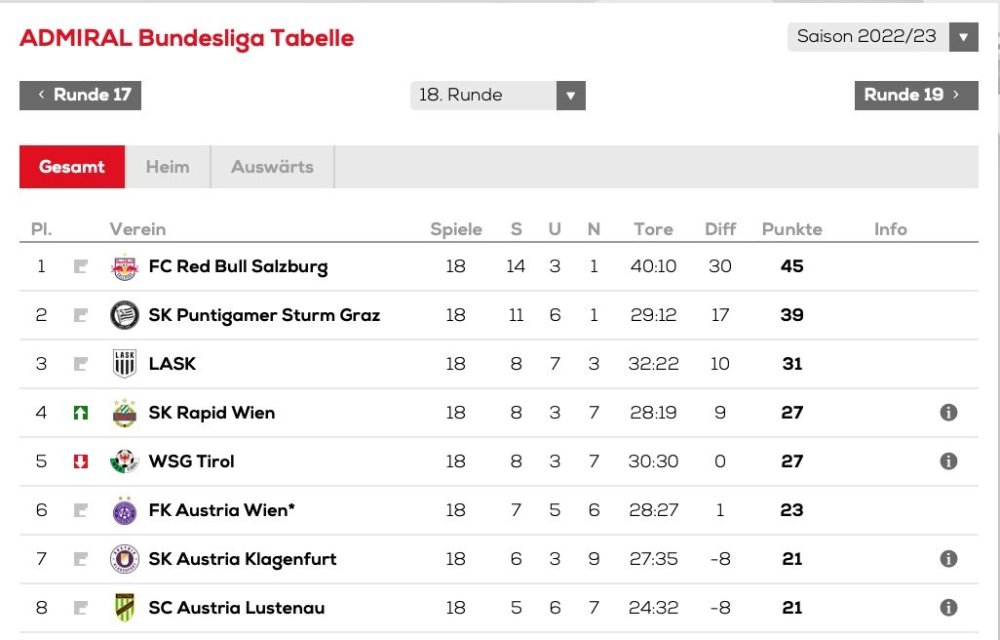This screenshot has width=1000, height=640.
Task: Go back to Runde 17
Action: tap(81, 95)
